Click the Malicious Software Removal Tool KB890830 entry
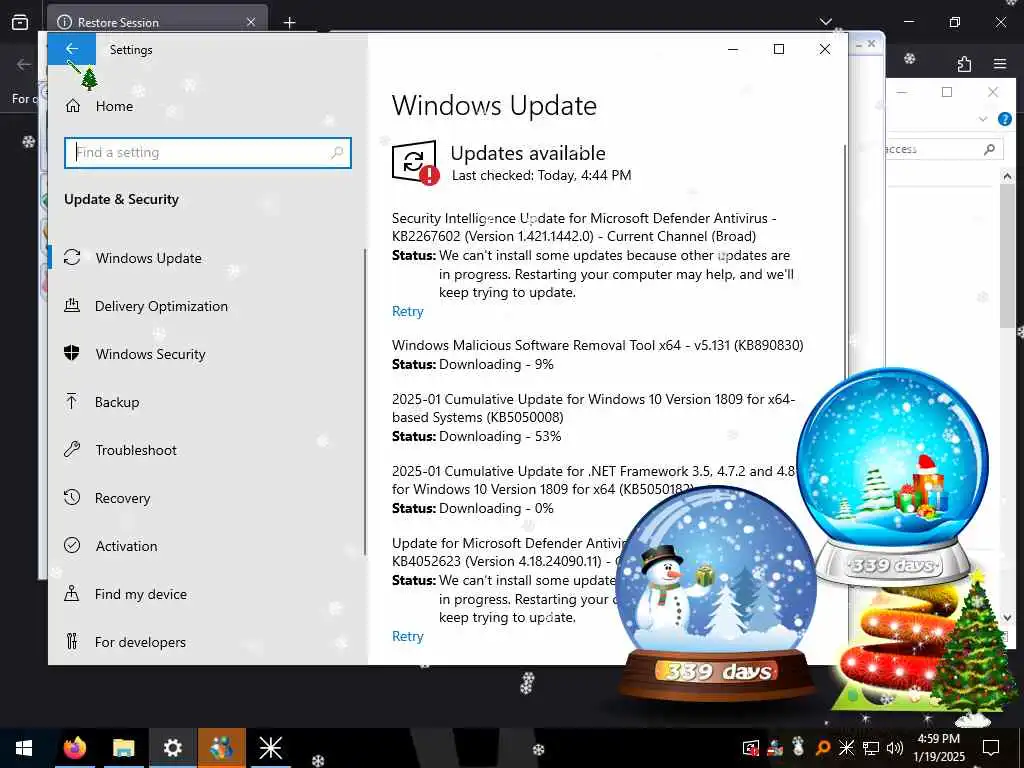 598,355
